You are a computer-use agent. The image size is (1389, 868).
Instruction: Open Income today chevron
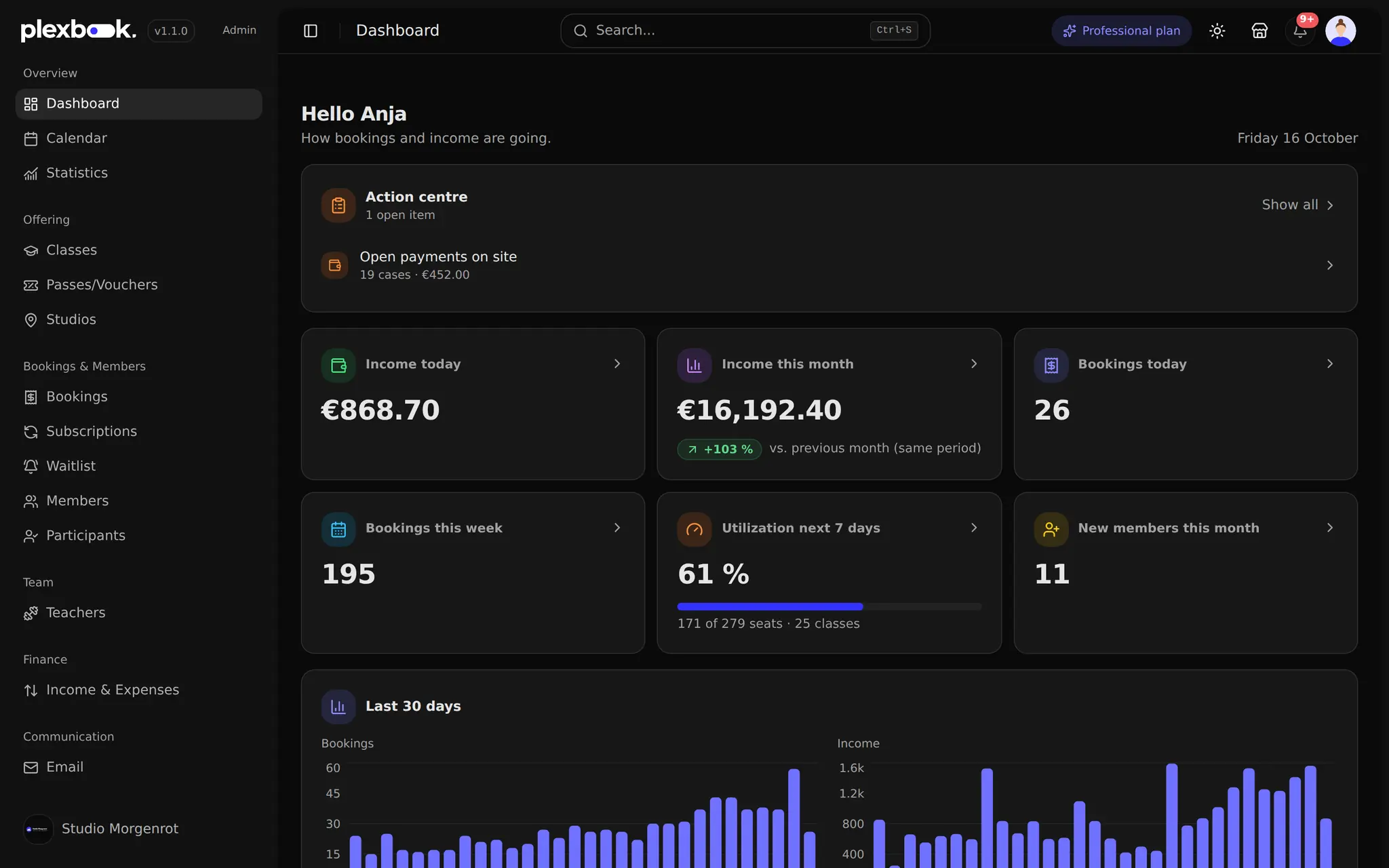[x=617, y=364]
